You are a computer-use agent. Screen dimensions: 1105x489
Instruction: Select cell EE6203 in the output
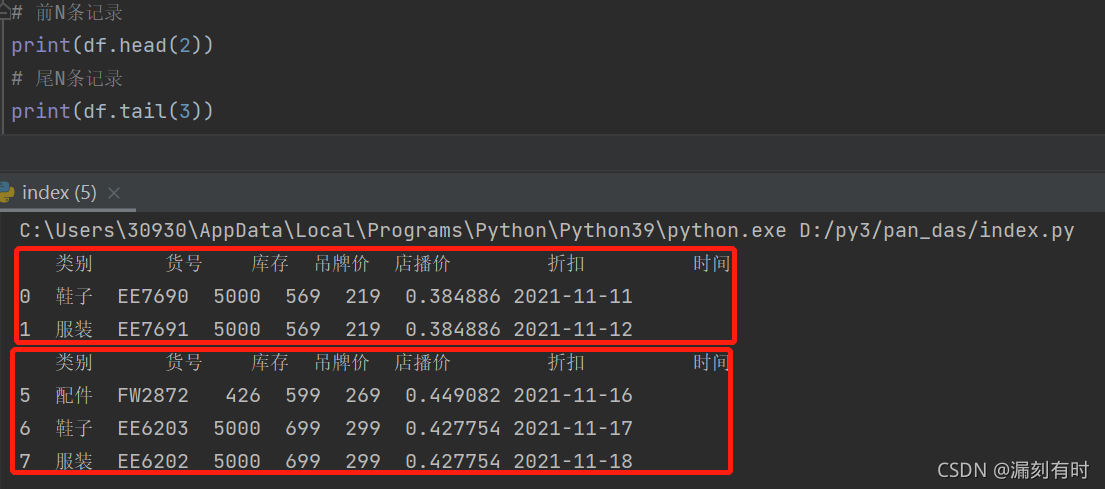coord(153,428)
